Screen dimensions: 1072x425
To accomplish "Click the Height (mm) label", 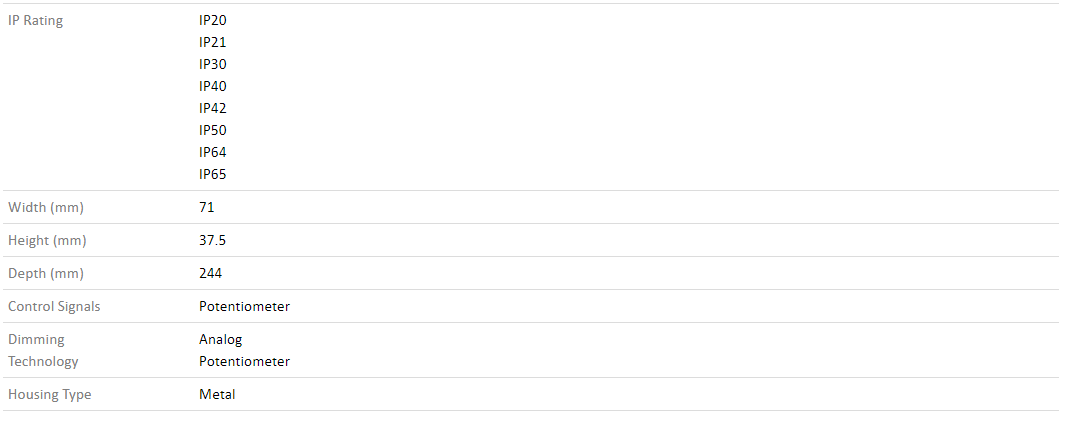I will (x=47, y=241).
